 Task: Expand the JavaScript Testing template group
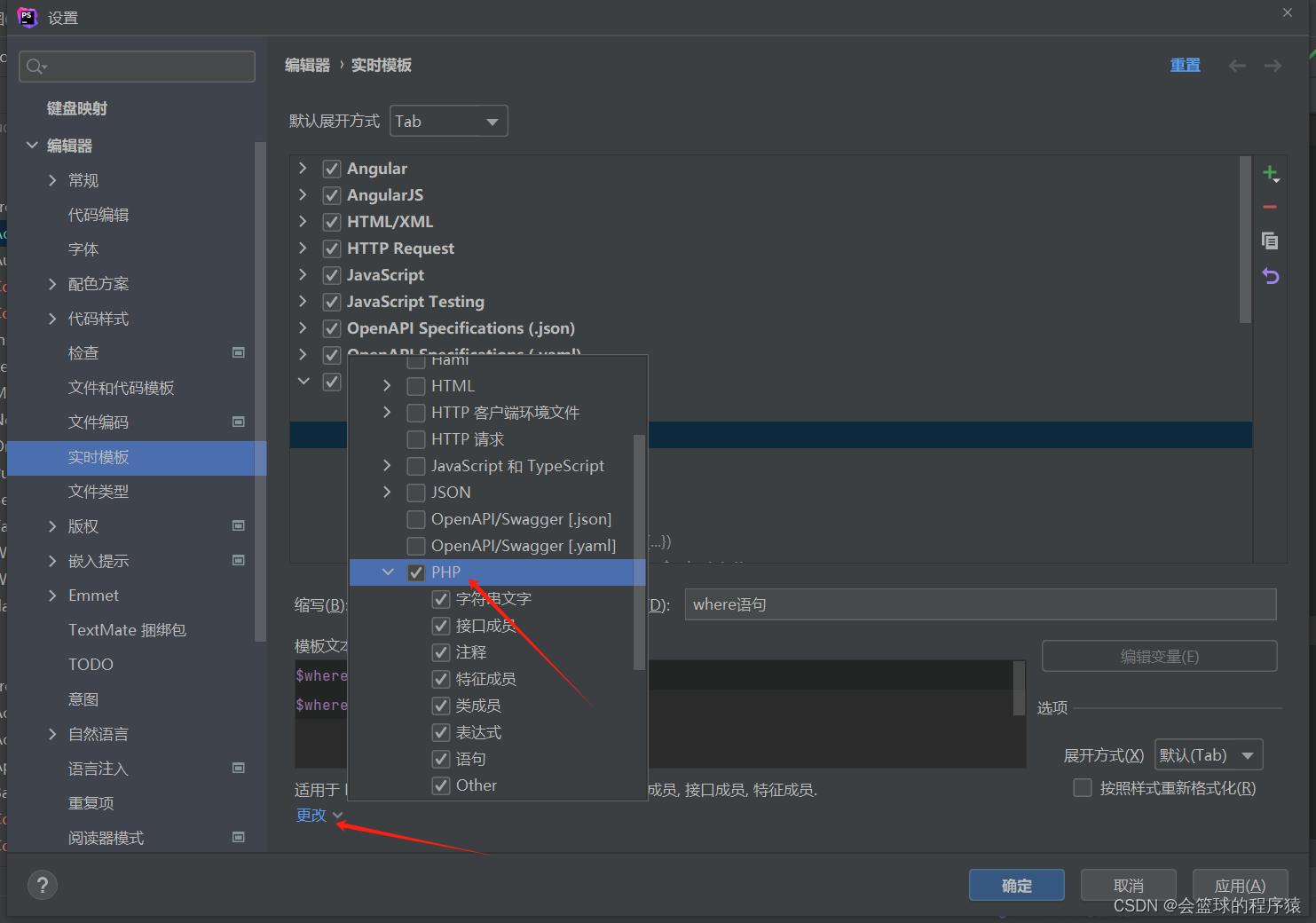(303, 302)
